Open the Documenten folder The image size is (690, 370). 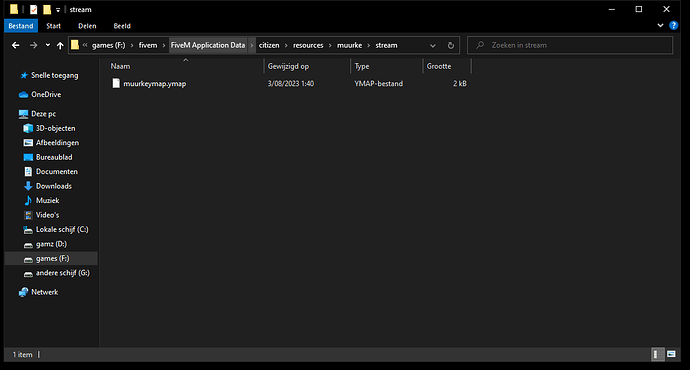(56, 172)
